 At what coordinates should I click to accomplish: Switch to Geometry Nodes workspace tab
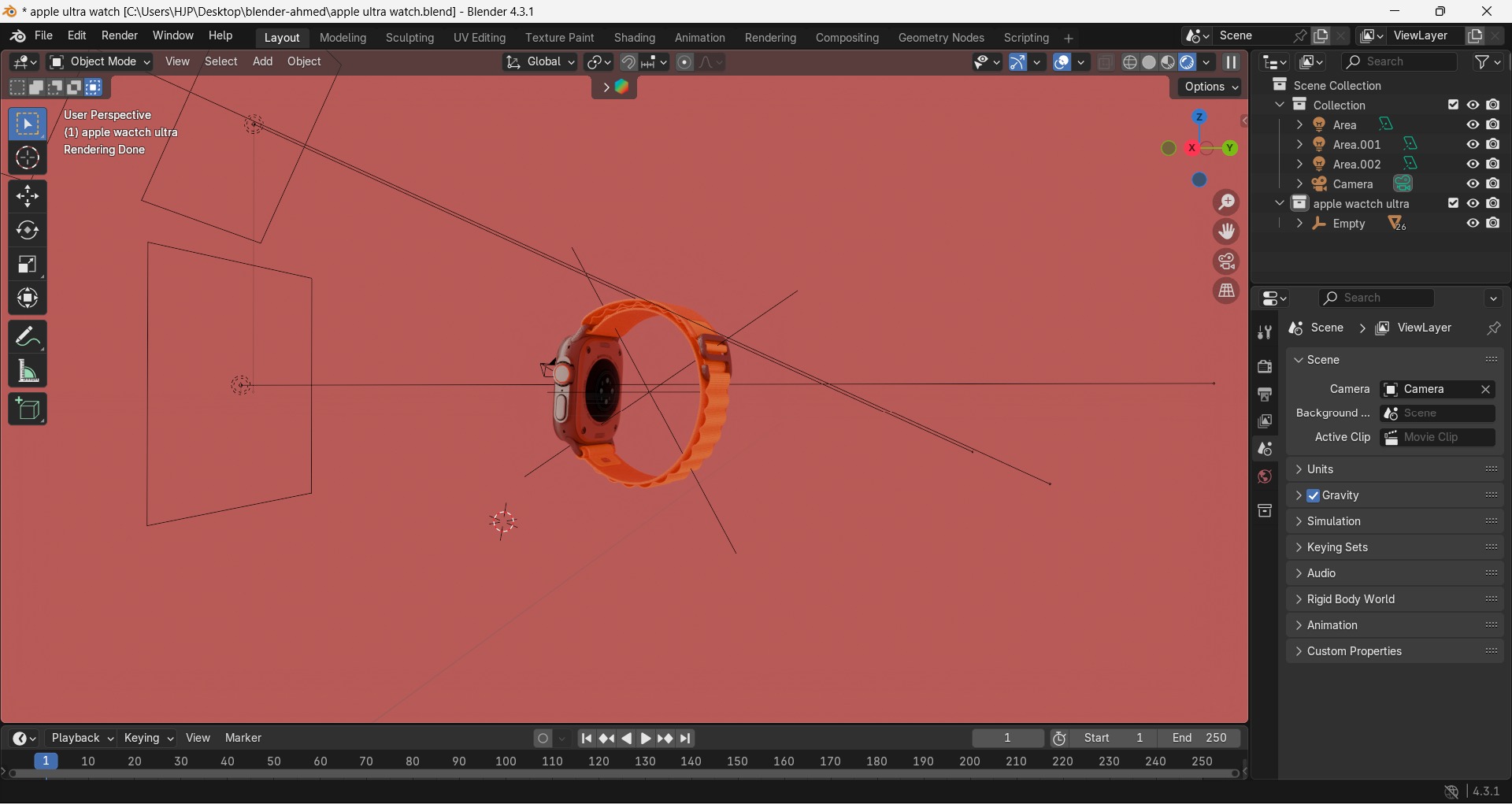tap(941, 38)
